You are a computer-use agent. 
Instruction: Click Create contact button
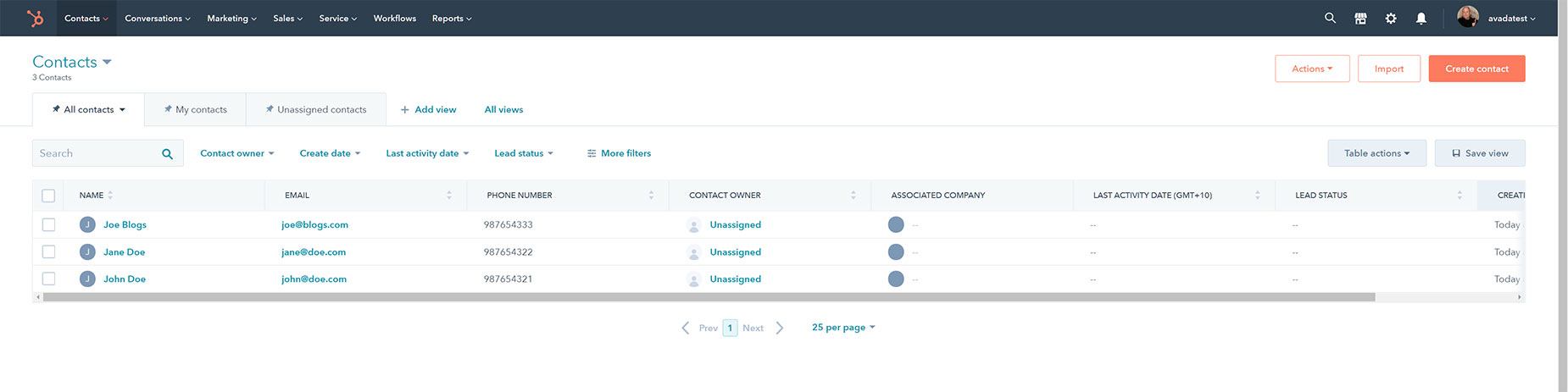click(1476, 69)
